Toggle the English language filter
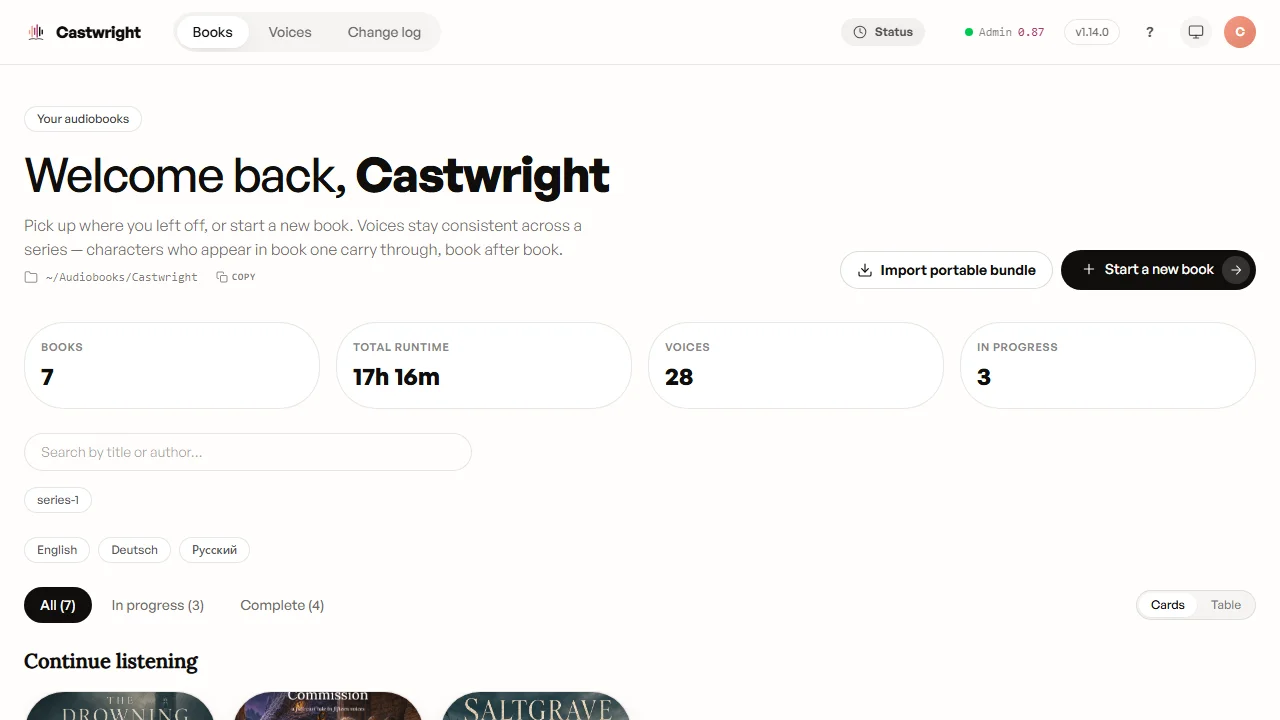Image resolution: width=1280 pixels, height=720 pixels. (x=57, y=550)
